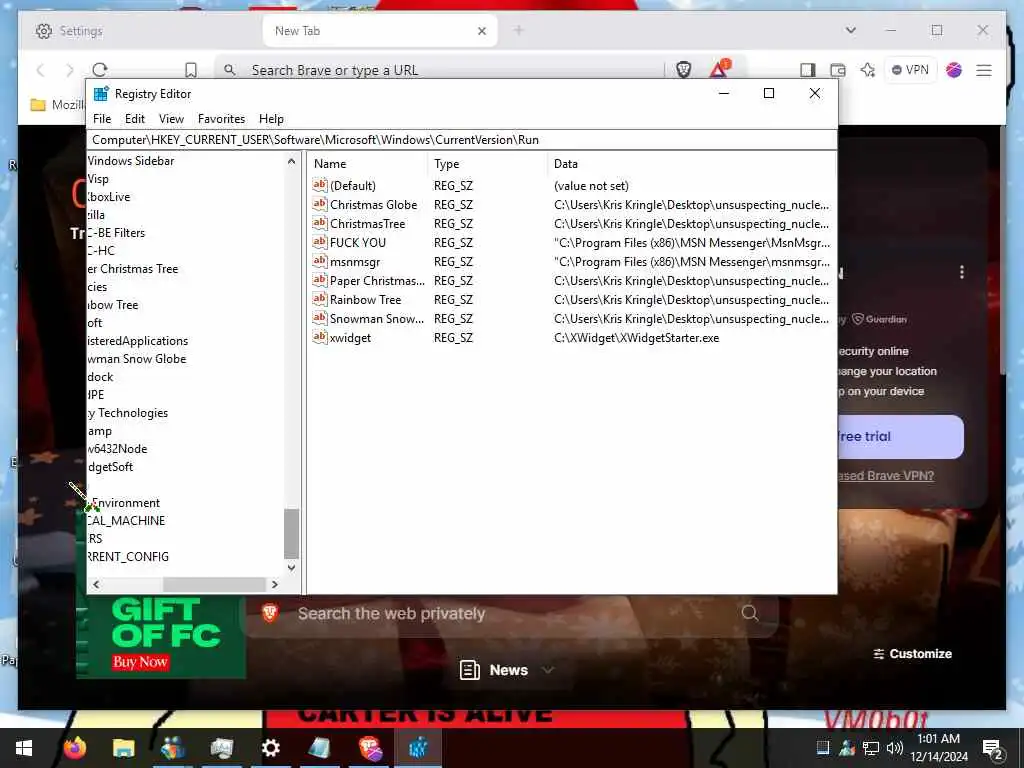Screen dimensions: 1024x768
Task: Click the tree vertical scrollbar thumb
Action: click(x=291, y=534)
